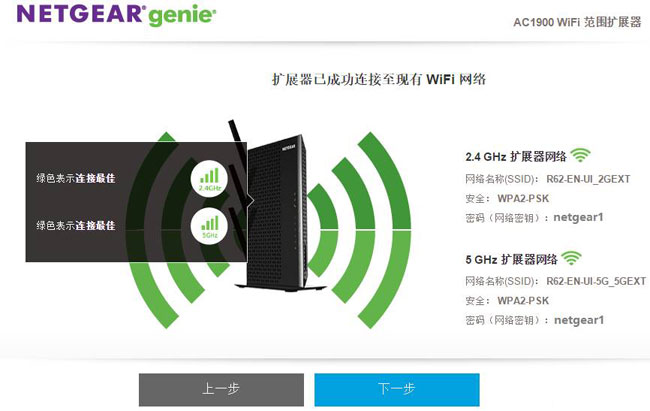Click the 下一步 next button

397,389
